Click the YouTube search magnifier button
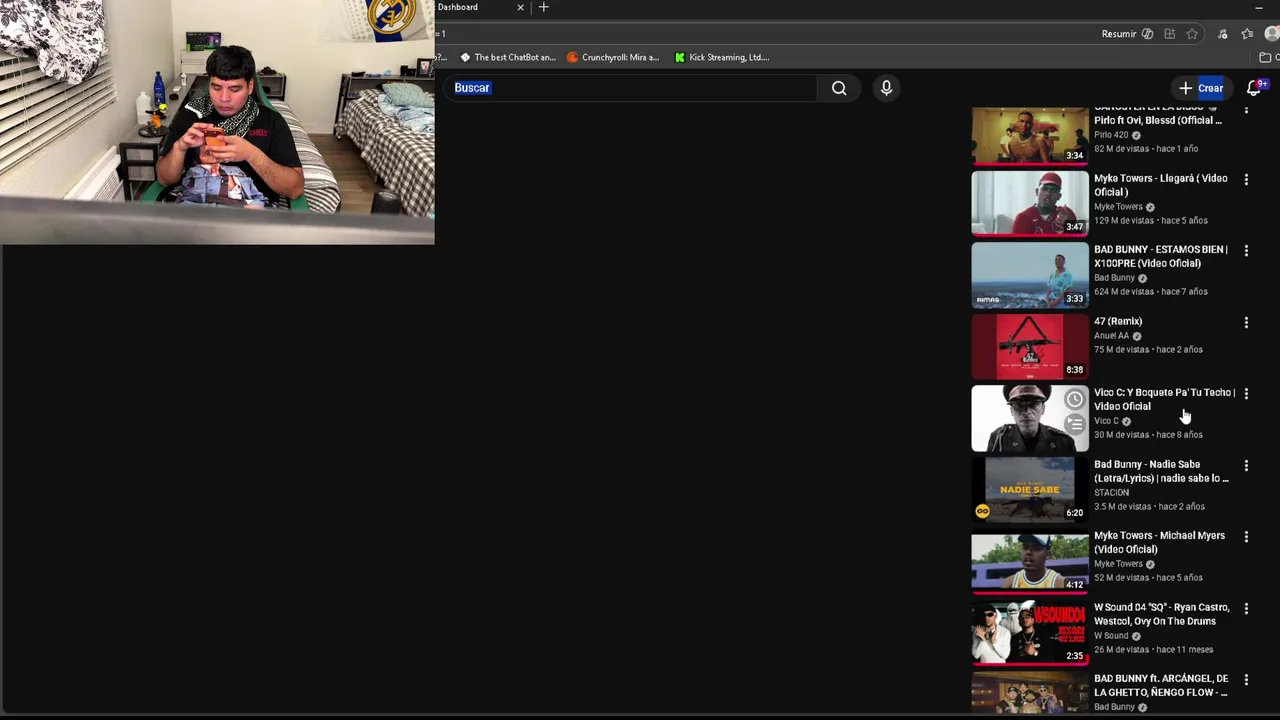The width and height of the screenshot is (1280, 720). 839,88
